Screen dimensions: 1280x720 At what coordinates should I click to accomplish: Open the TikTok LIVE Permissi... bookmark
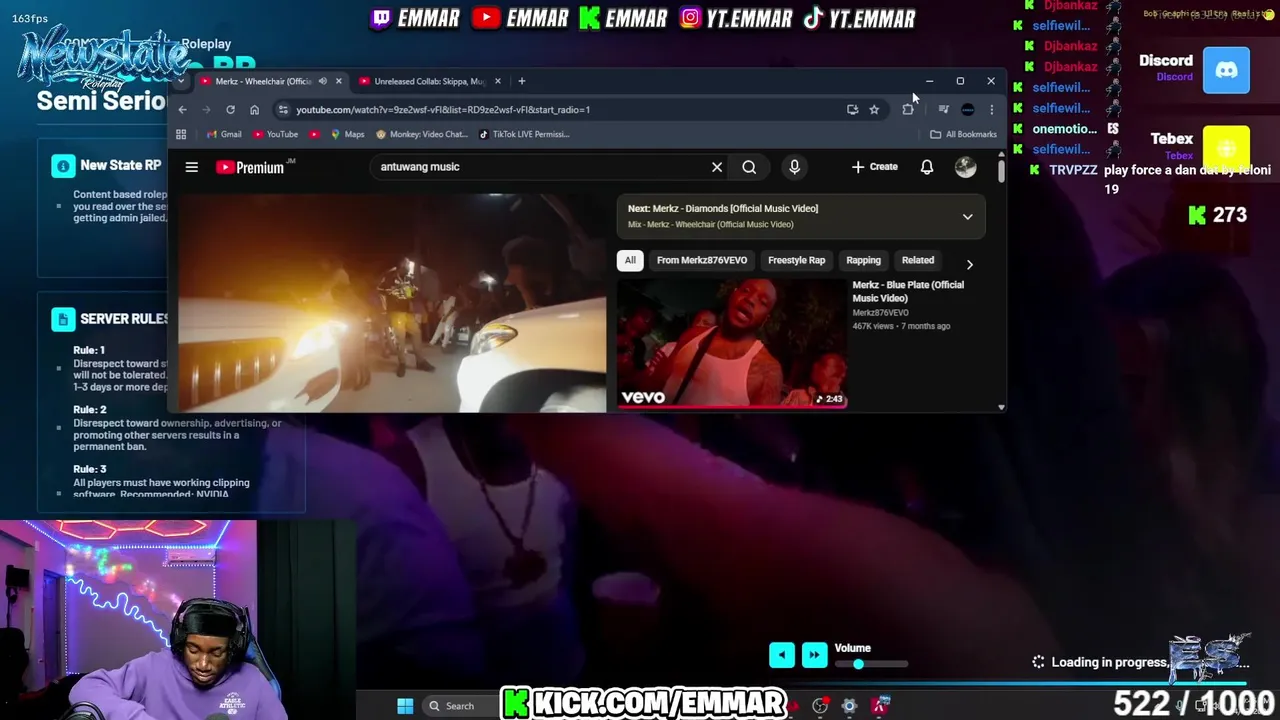(x=524, y=134)
